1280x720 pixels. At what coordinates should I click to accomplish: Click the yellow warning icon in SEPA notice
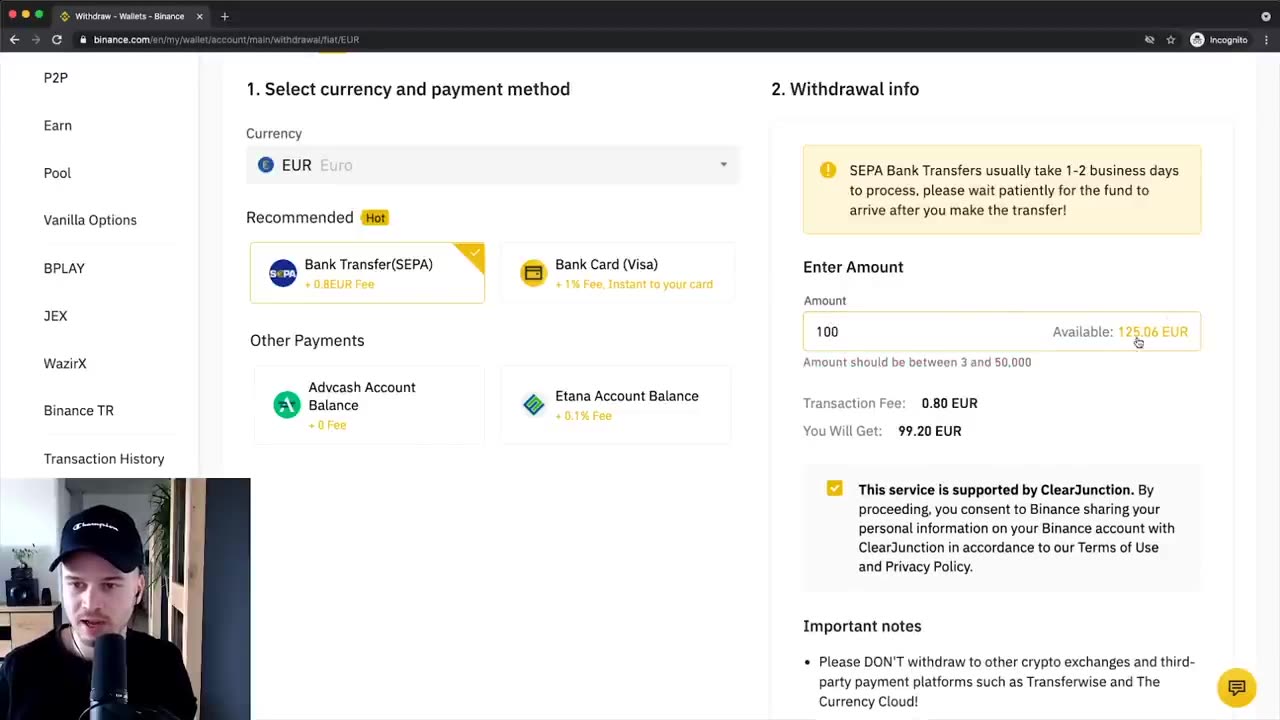(828, 170)
